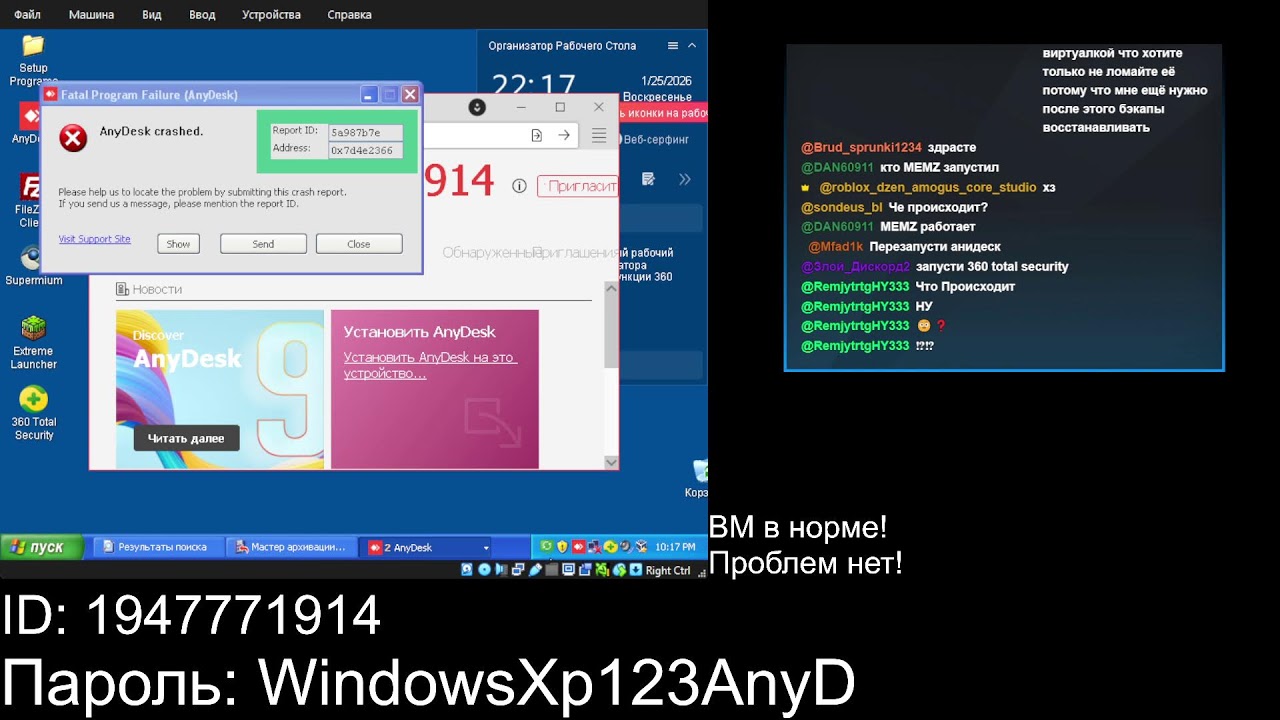Click the notes edit icon in organizer panel

click(648, 179)
